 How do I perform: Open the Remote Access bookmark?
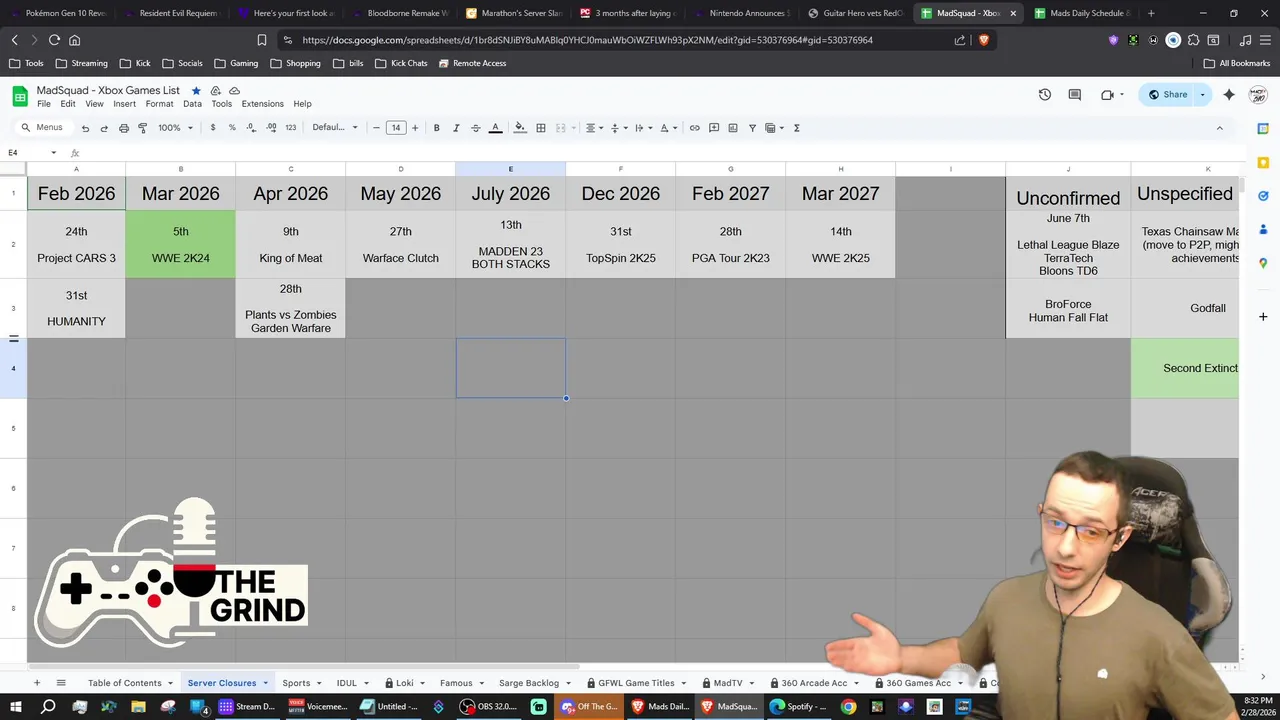tap(472, 63)
